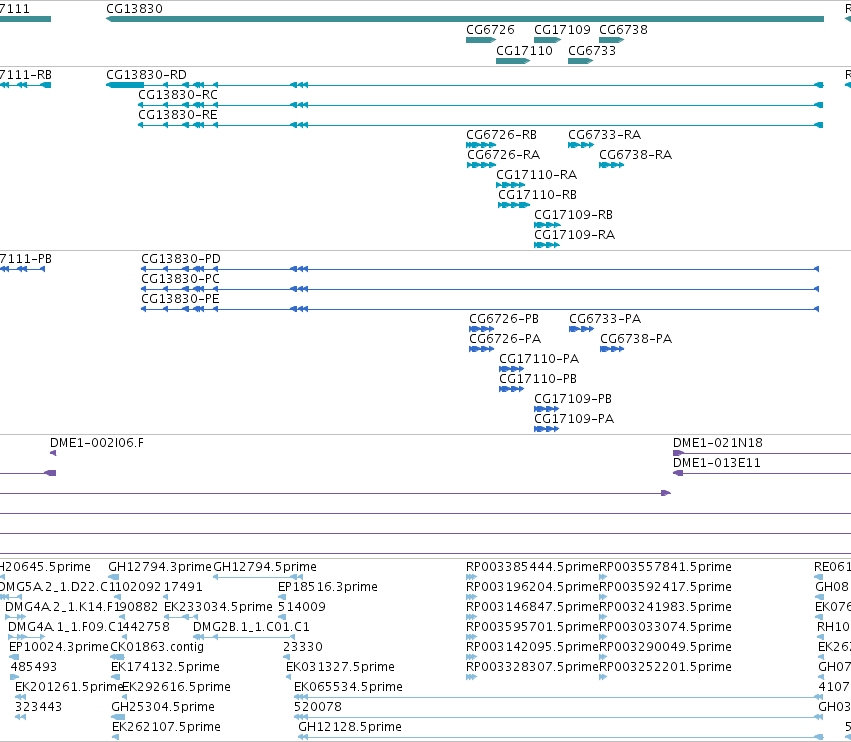Select protein CG17110-PB
Screen dimensions: 851x742
[x=511, y=389]
